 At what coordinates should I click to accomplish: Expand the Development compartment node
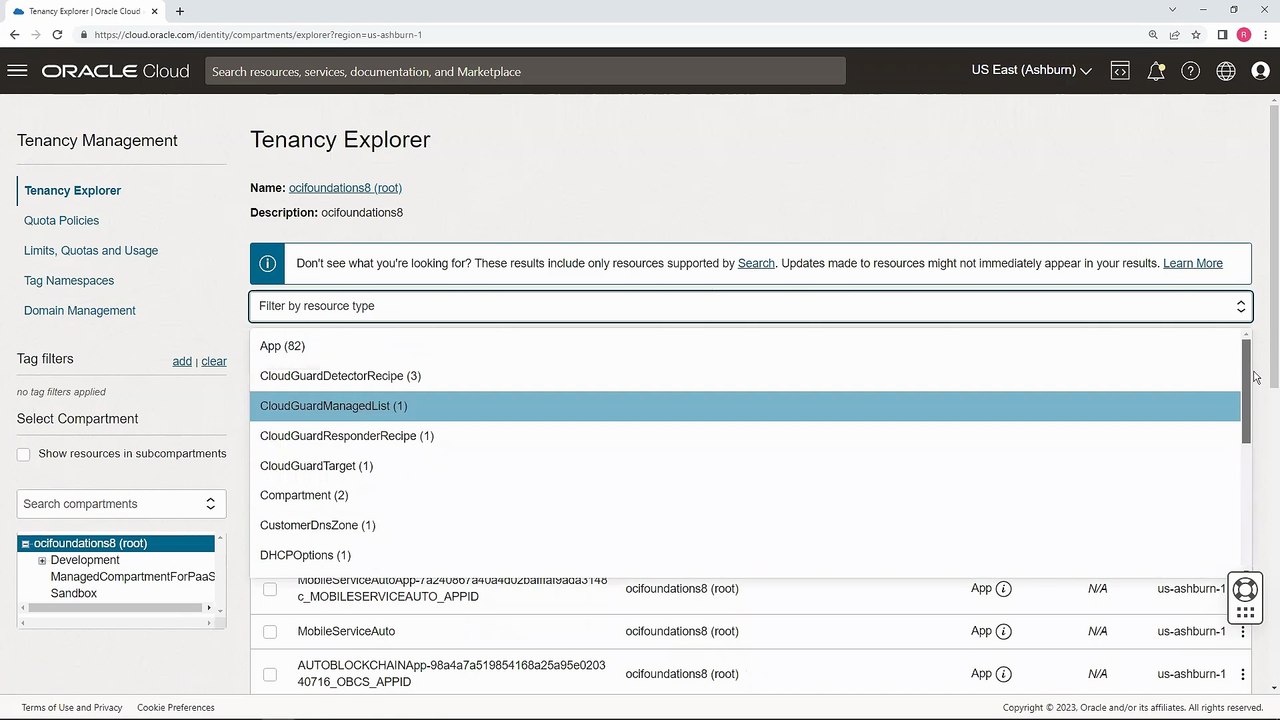(42, 561)
